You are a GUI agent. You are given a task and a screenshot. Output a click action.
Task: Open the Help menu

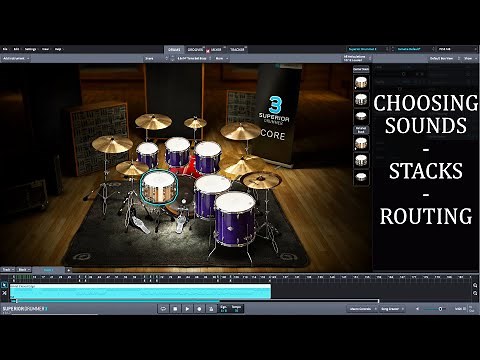pos(58,49)
